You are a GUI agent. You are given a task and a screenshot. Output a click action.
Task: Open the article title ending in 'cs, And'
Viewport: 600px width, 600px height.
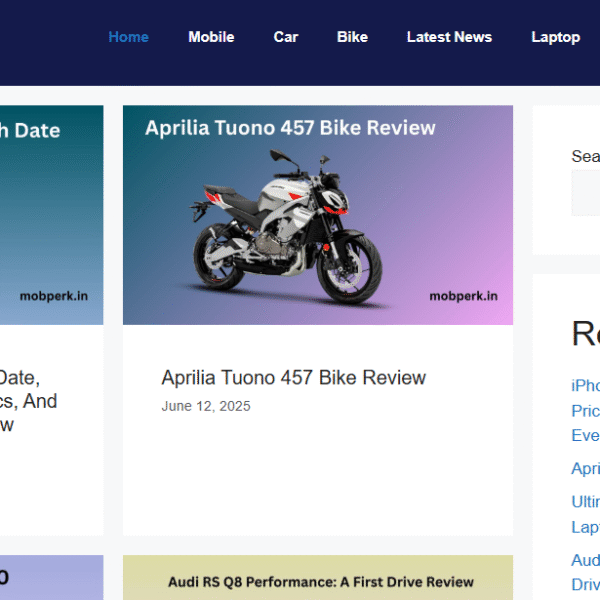[x=28, y=401]
